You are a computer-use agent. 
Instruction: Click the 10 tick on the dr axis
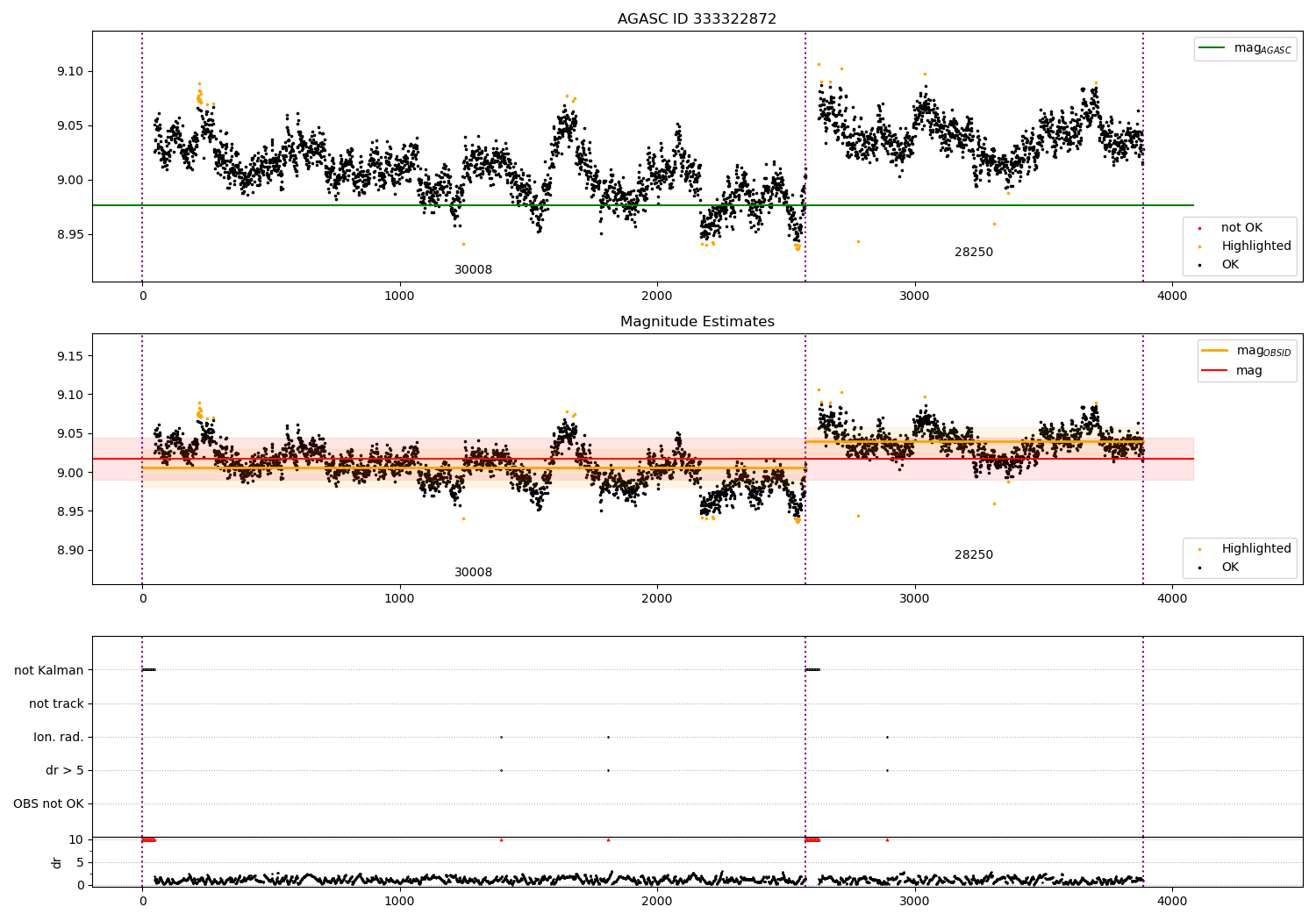pos(76,839)
